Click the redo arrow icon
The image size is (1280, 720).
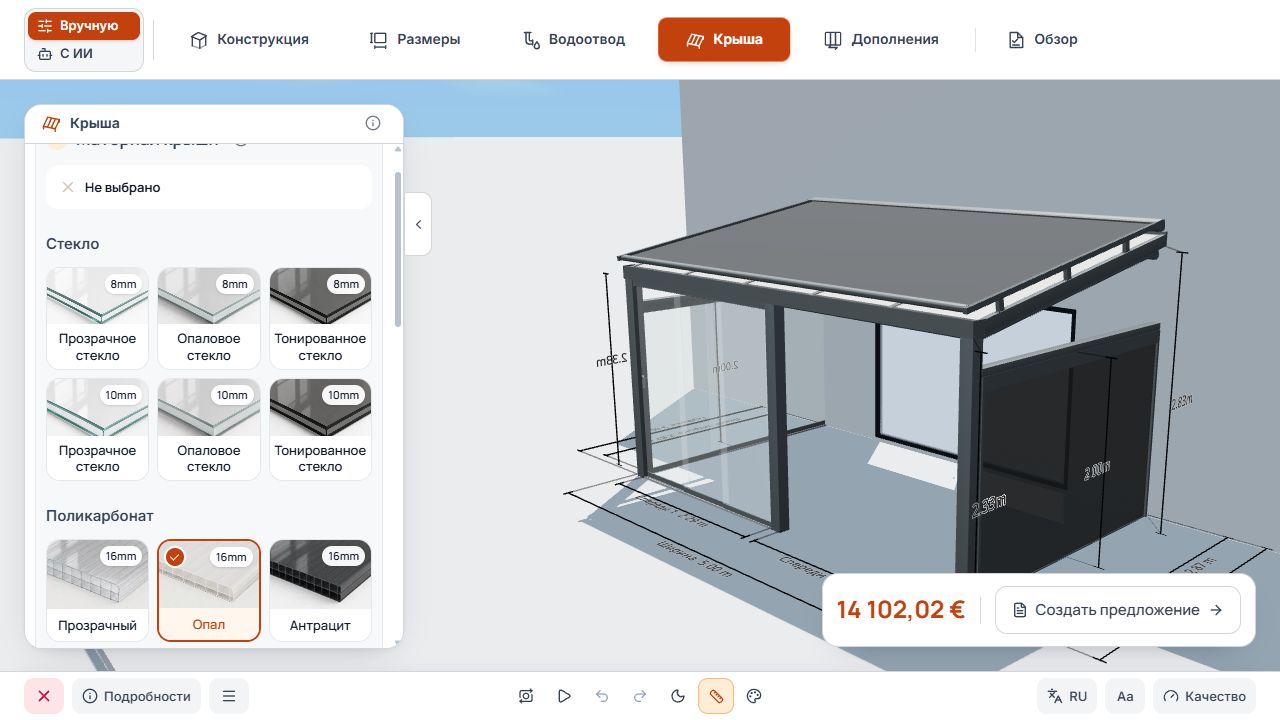pos(640,696)
